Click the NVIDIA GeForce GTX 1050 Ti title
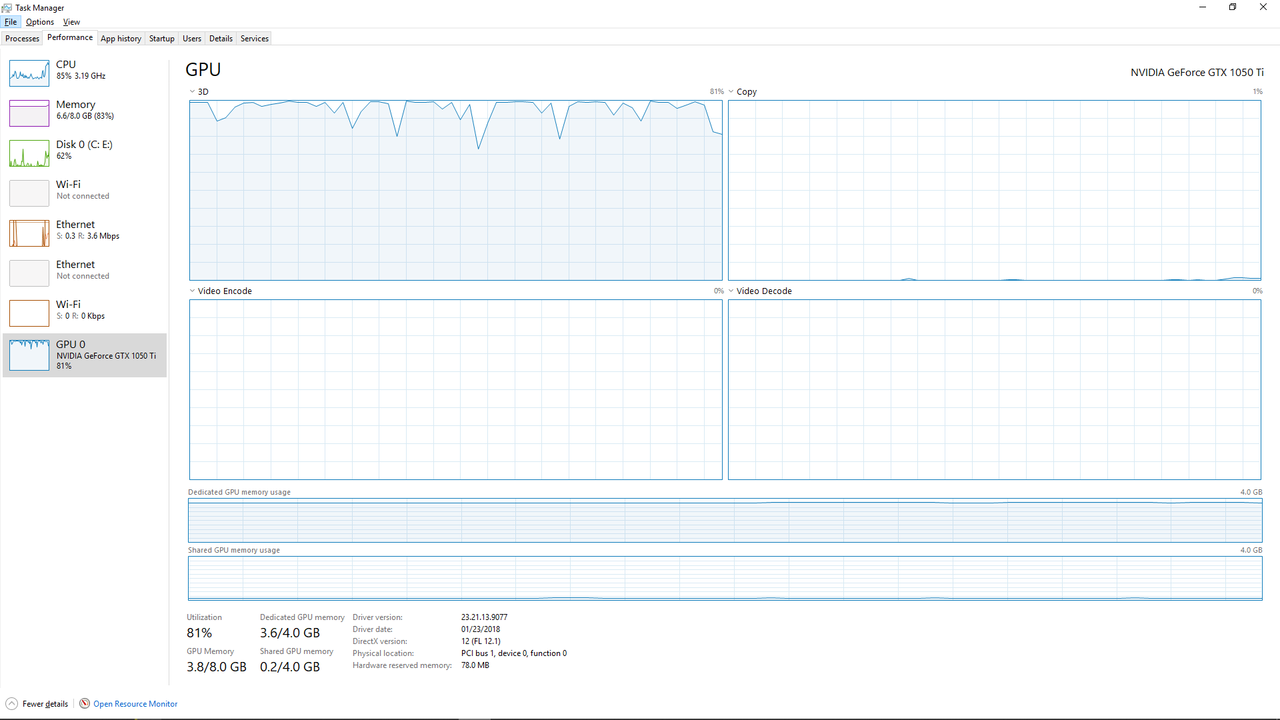 pyautogui.click(x=1197, y=73)
